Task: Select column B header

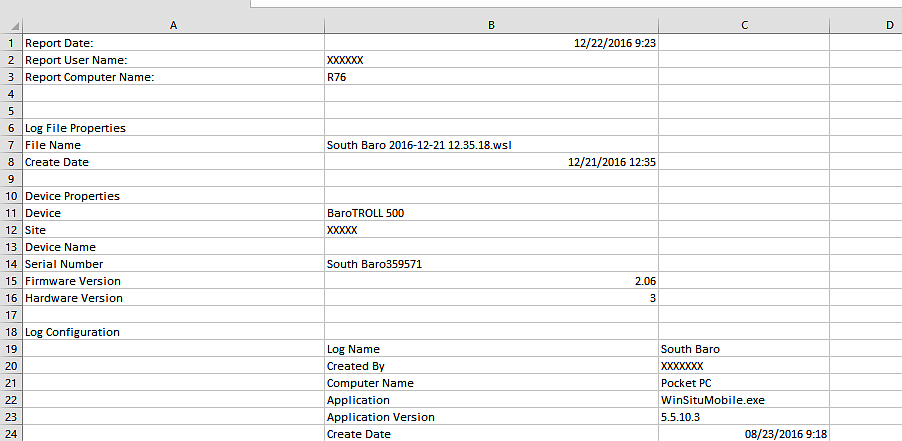Action: coord(491,25)
